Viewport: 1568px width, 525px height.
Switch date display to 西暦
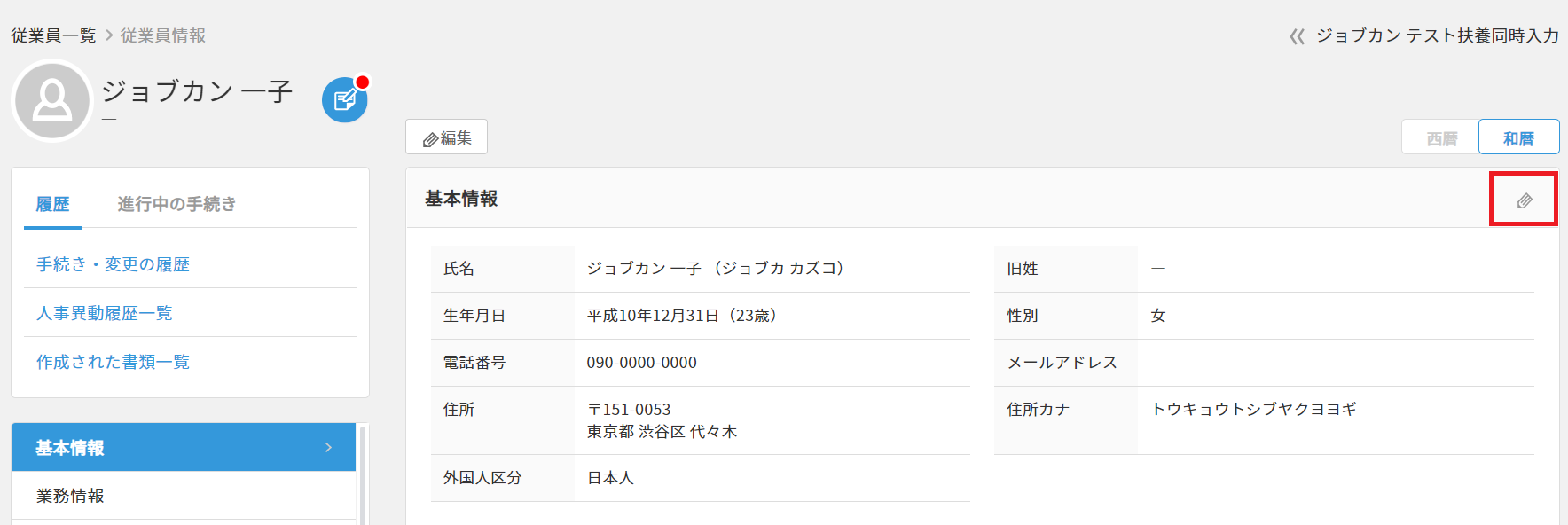coord(1441,138)
